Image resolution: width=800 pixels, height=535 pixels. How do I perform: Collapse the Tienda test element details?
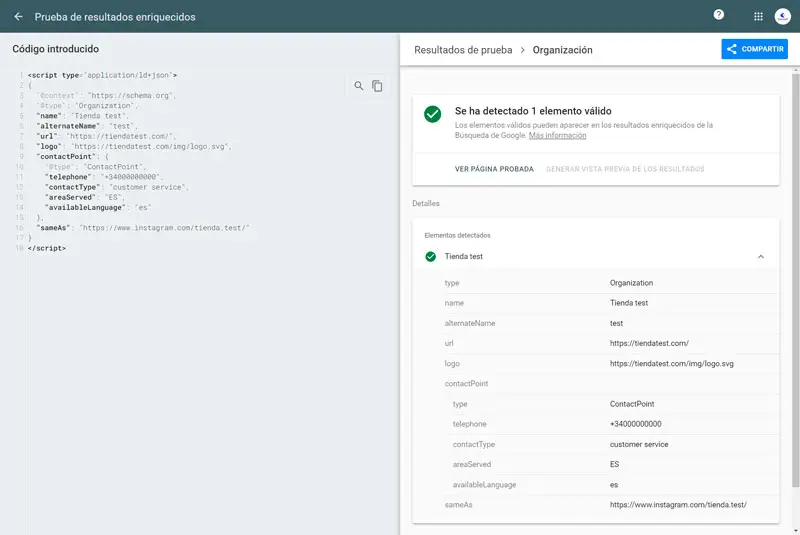760,257
